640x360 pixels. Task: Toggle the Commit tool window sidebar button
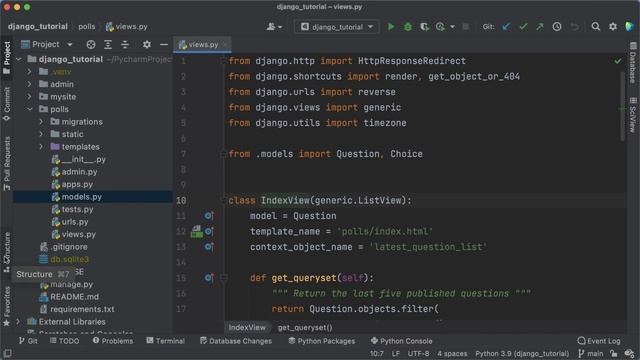[x=7, y=104]
